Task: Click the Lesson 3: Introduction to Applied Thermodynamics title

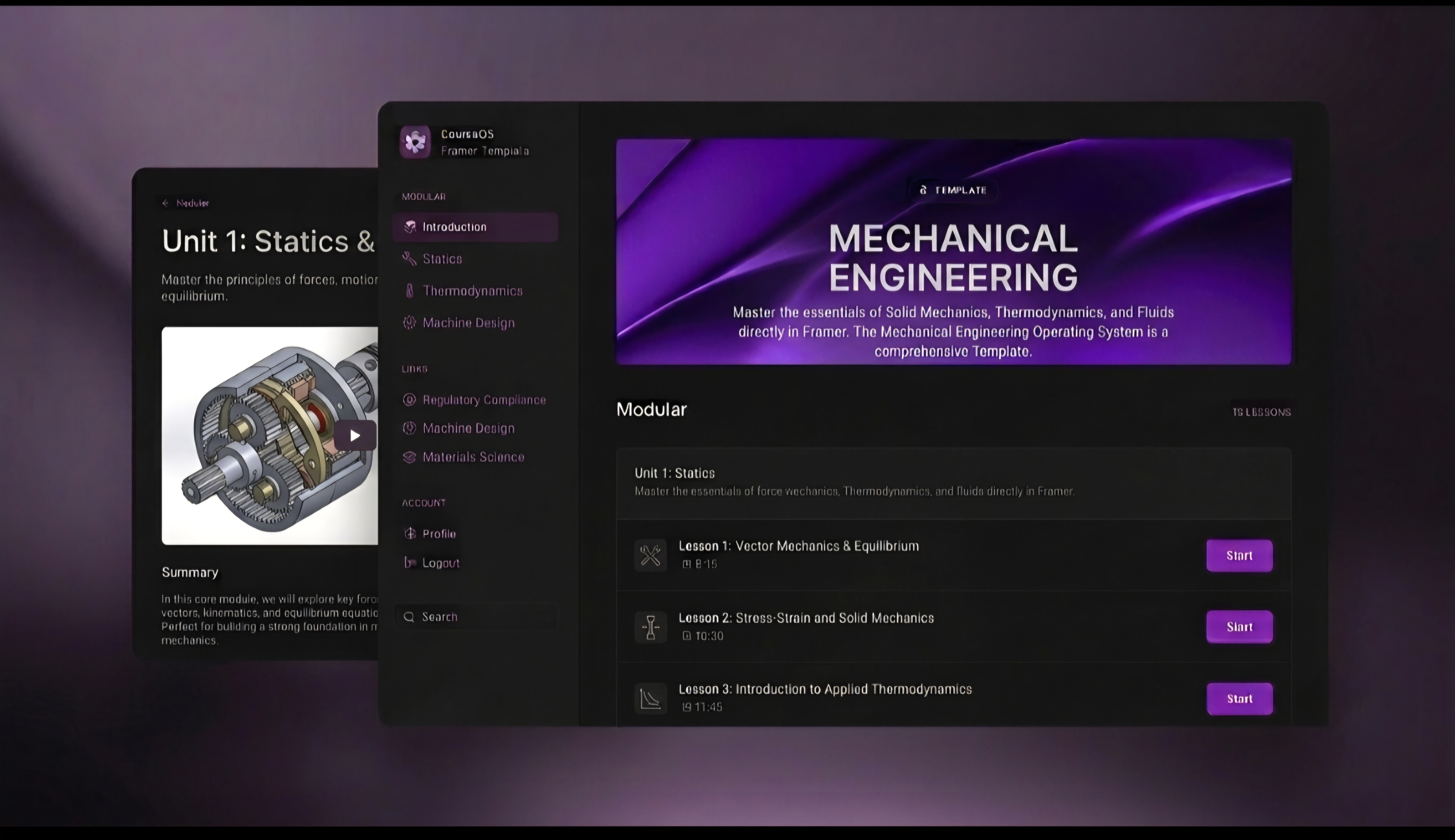Action: pos(825,689)
